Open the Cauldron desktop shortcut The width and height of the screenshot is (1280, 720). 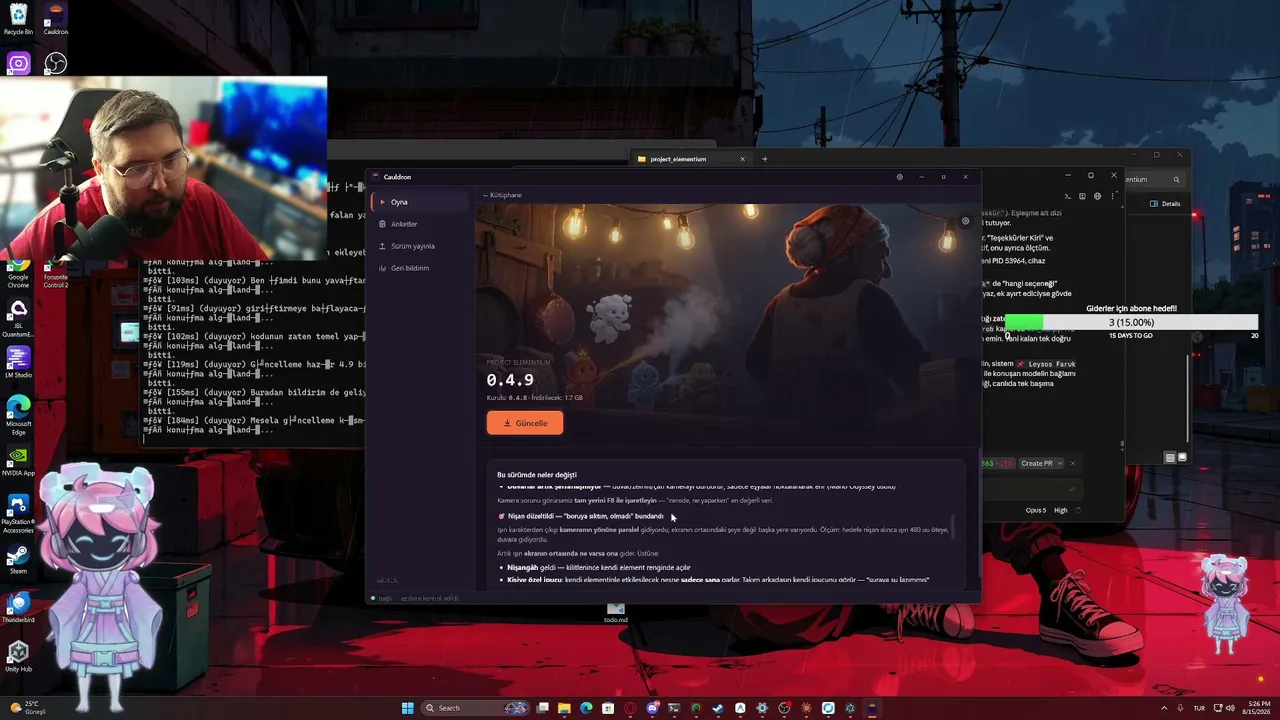pos(56,19)
